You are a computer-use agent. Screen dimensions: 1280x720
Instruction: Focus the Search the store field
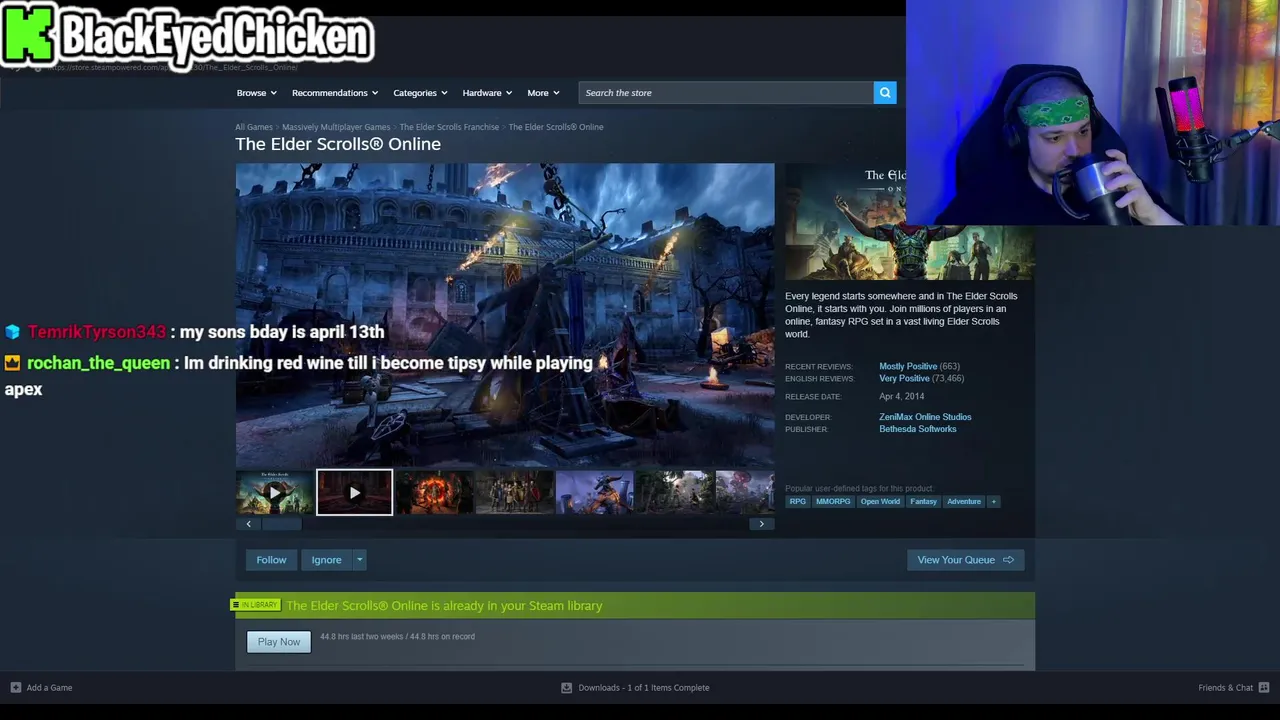point(726,93)
